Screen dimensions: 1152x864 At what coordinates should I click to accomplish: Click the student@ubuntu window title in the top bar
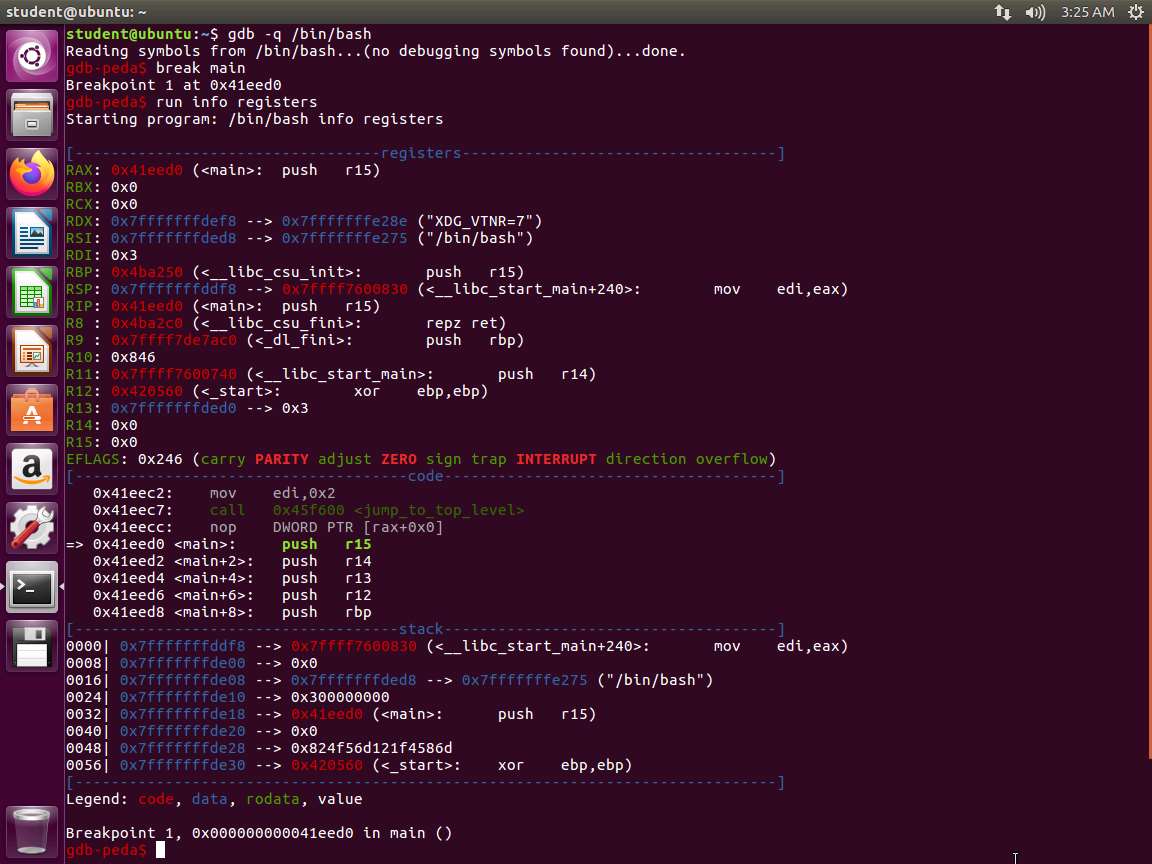[76, 12]
